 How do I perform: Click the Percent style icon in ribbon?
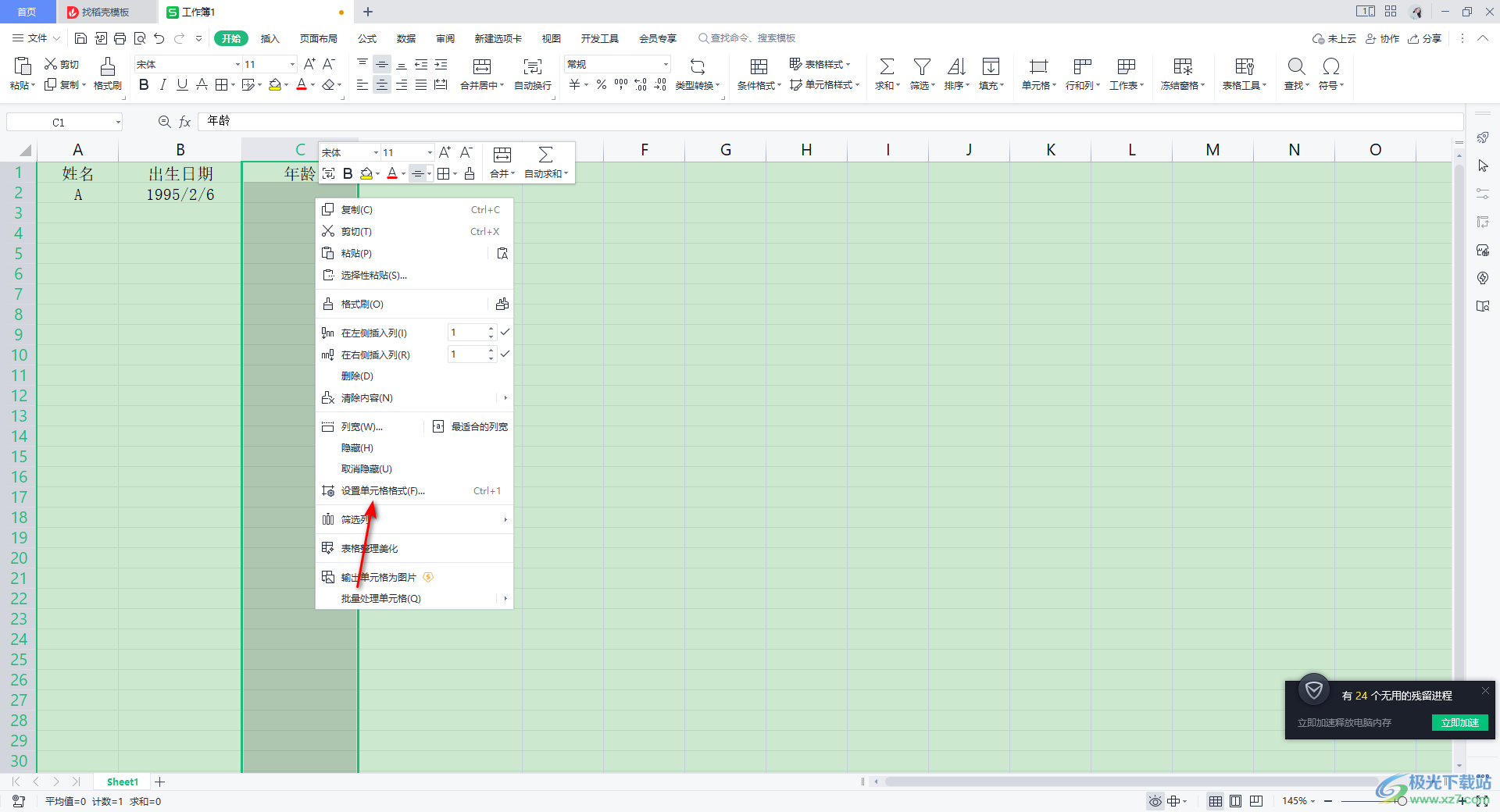pos(602,84)
